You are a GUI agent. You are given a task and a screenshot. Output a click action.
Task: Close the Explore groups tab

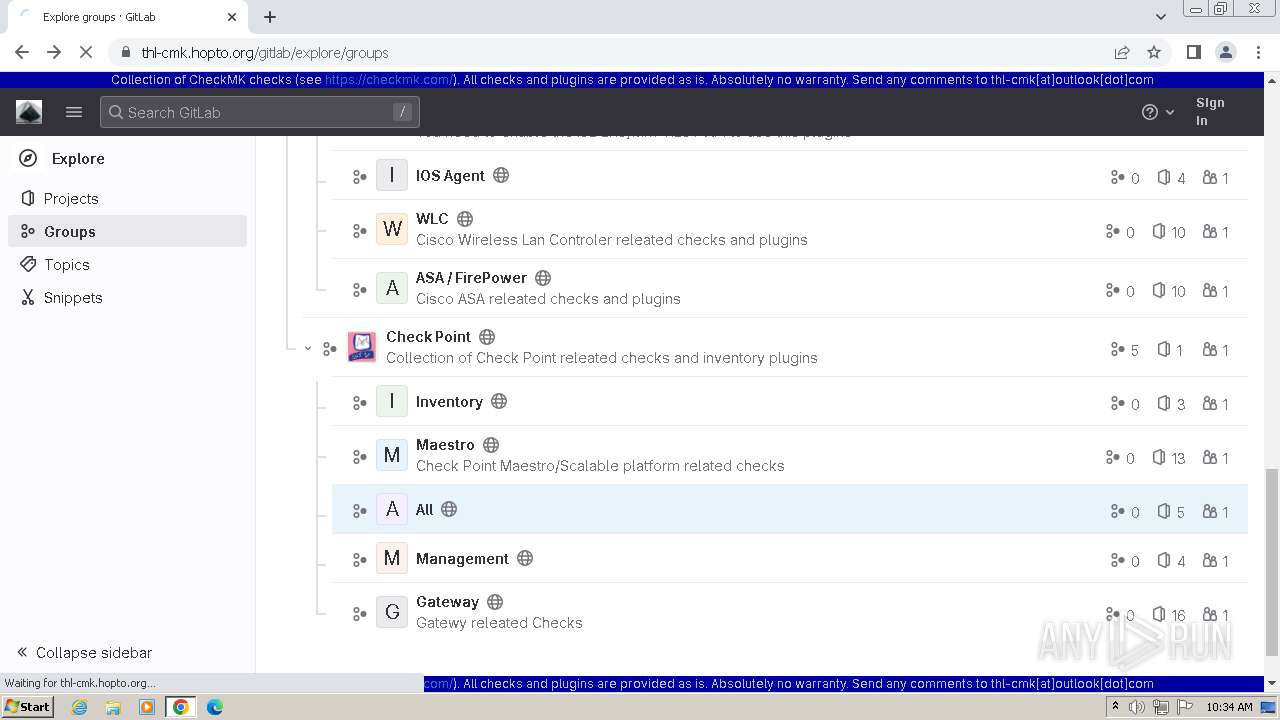pyautogui.click(x=232, y=17)
